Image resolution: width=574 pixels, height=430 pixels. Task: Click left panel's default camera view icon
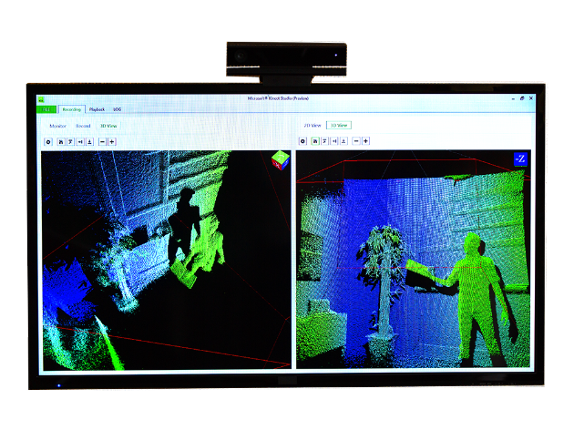(x=61, y=142)
